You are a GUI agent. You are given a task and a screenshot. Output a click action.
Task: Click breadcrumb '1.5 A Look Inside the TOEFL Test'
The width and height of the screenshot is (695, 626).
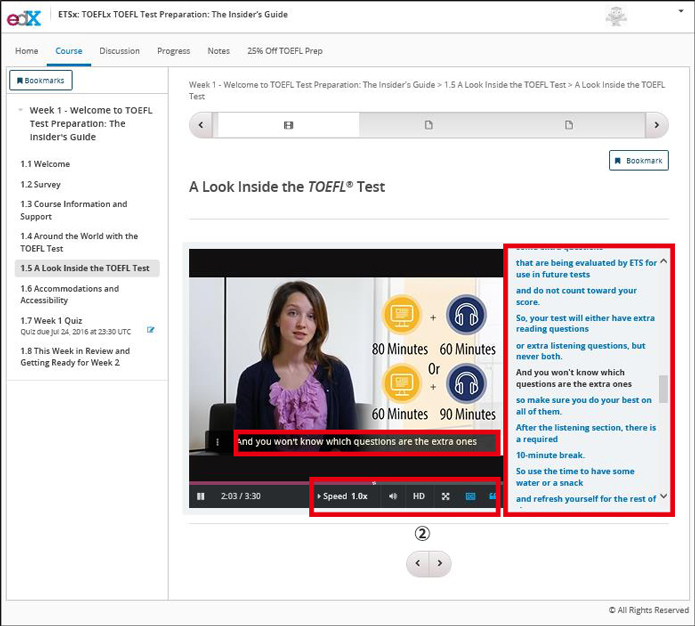coord(505,85)
